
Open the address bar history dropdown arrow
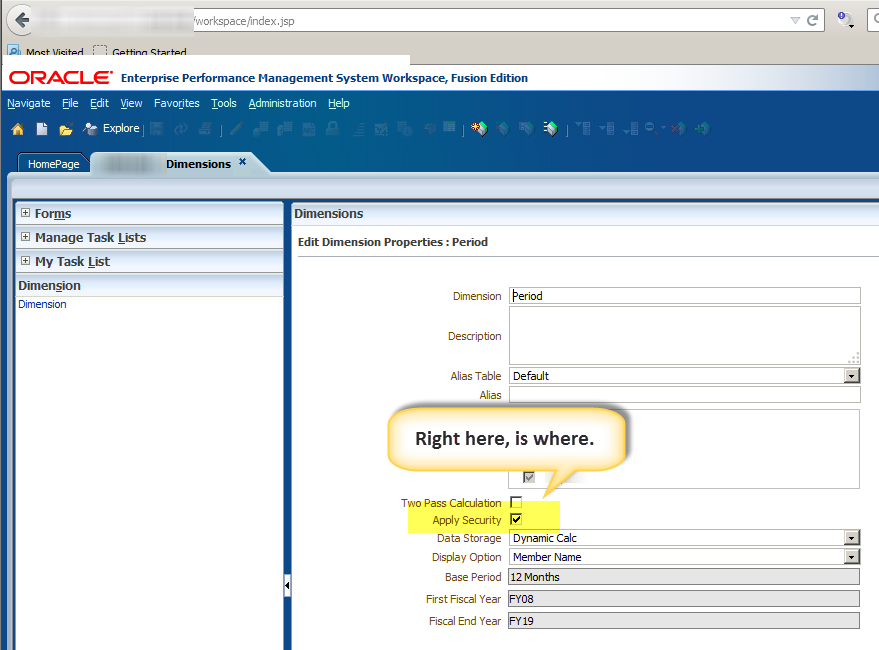794,21
